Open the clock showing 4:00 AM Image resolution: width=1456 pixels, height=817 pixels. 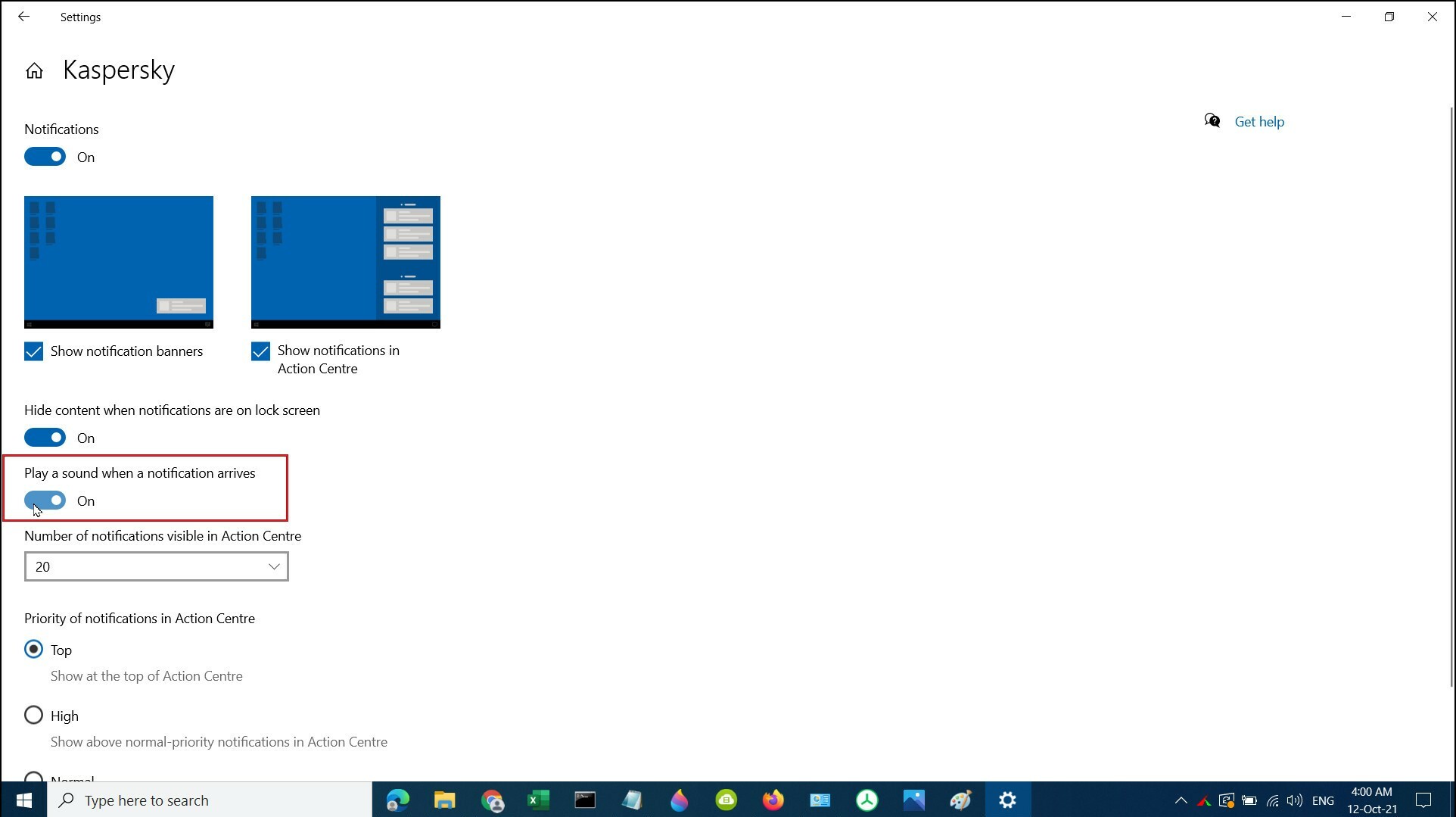[1371, 800]
